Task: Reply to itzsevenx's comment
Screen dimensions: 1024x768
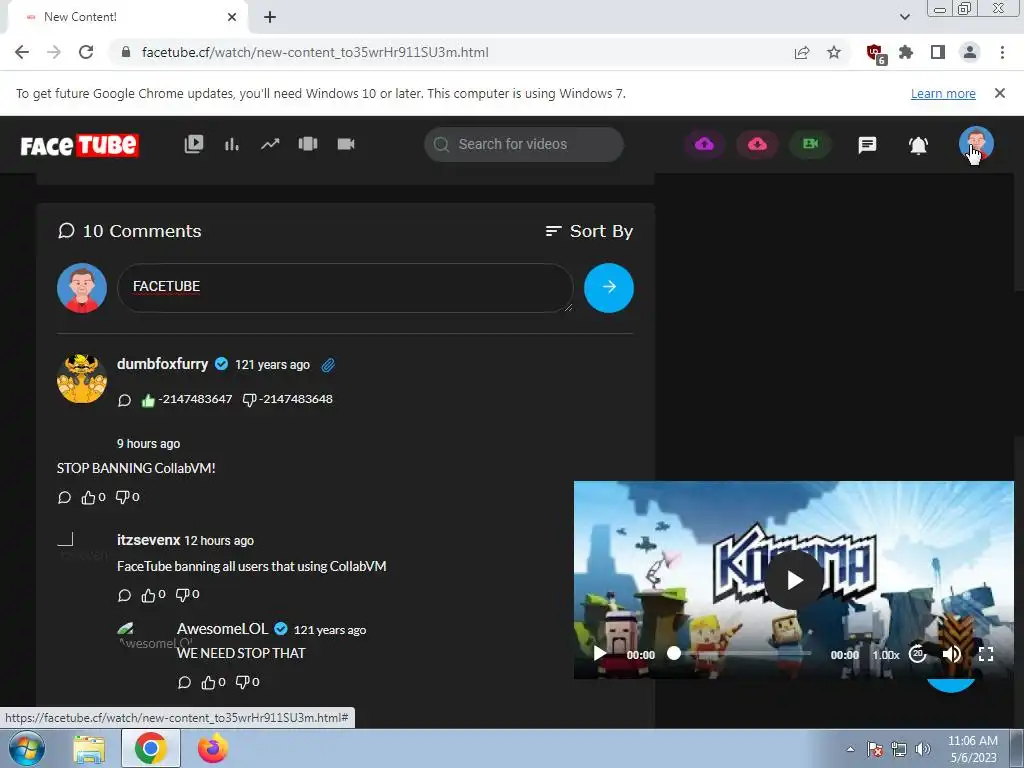Action: click(x=124, y=595)
